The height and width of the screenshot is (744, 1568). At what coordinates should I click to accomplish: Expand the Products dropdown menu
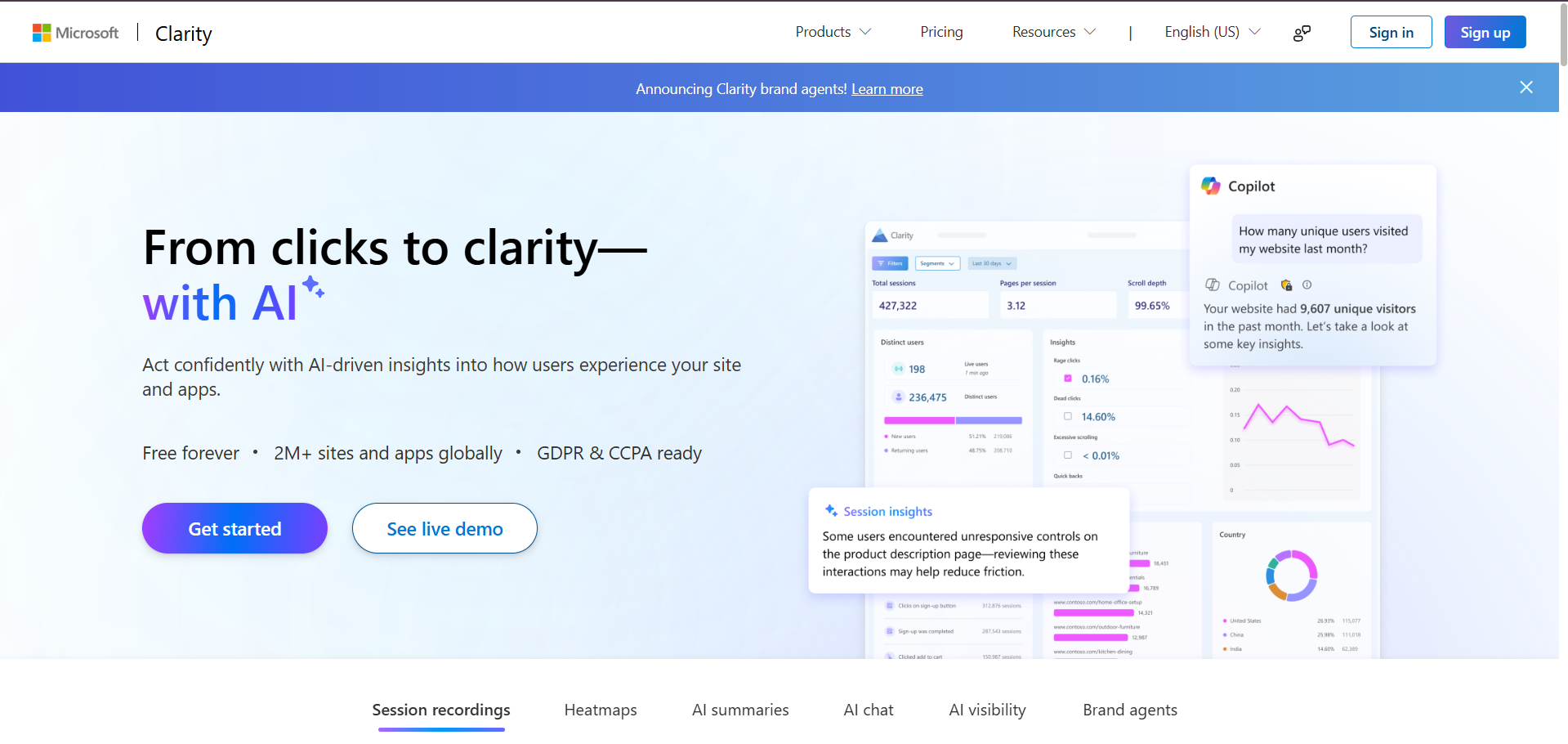tap(833, 32)
